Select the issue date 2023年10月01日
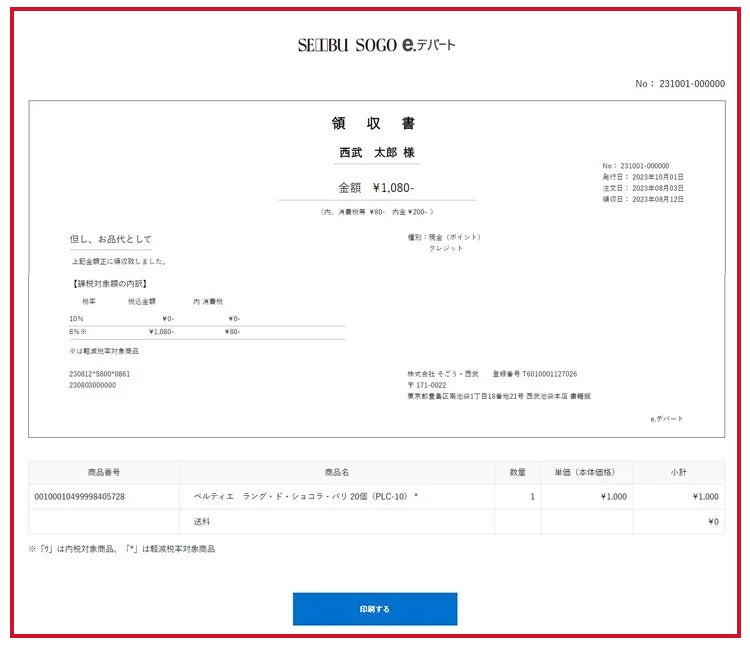The height and width of the screenshot is (645, 750). [x=658, y=177]
